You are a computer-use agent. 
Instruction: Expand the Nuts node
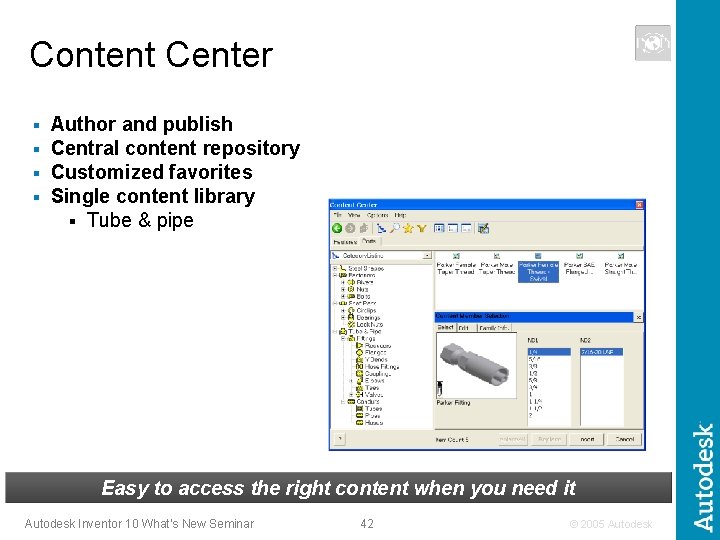click(x=343, y=289)
